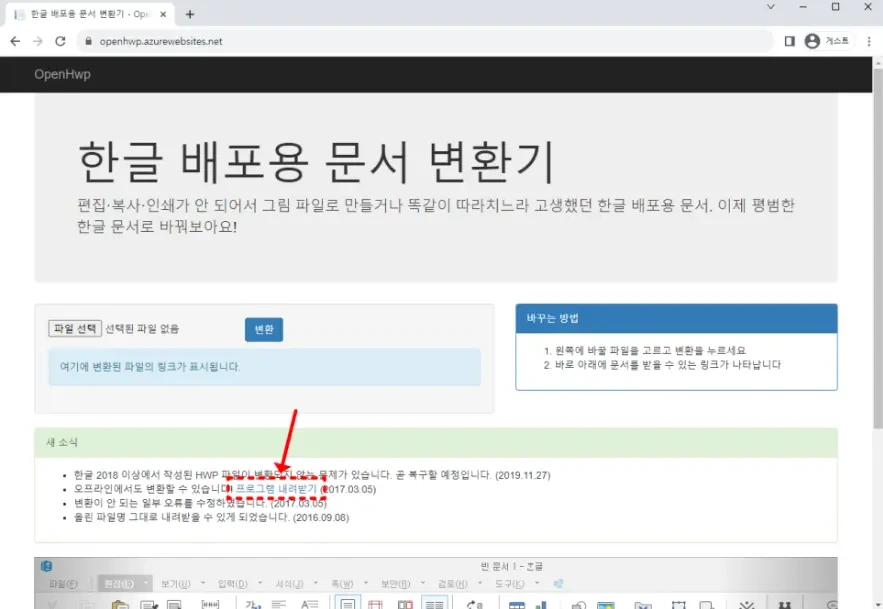Viewport: 883px width, 609px height.
Task: Expand the arrow next to 입력(D)
Action: (x=260, y=583)
